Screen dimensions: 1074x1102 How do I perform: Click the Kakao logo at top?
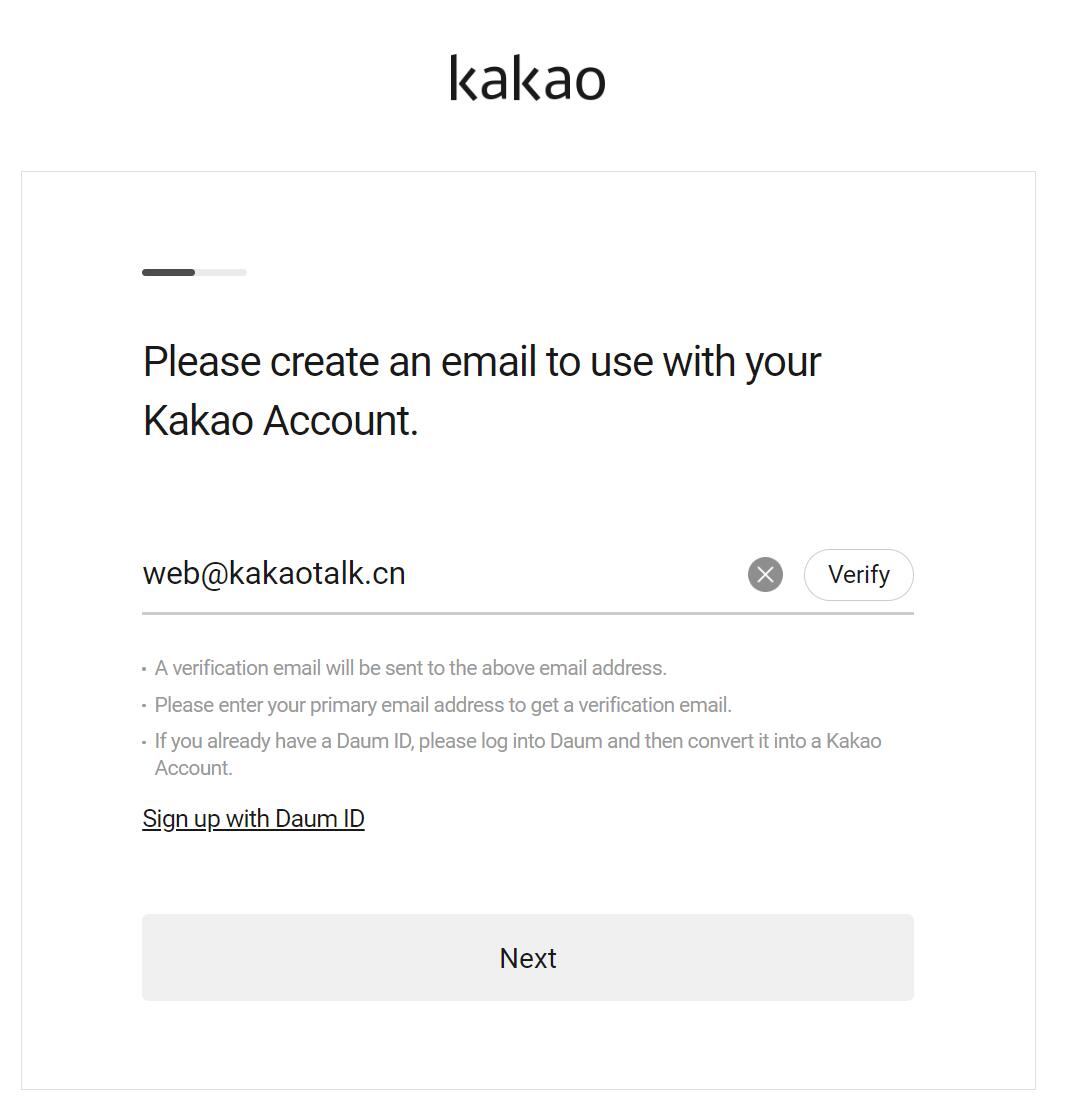[527, 78]
